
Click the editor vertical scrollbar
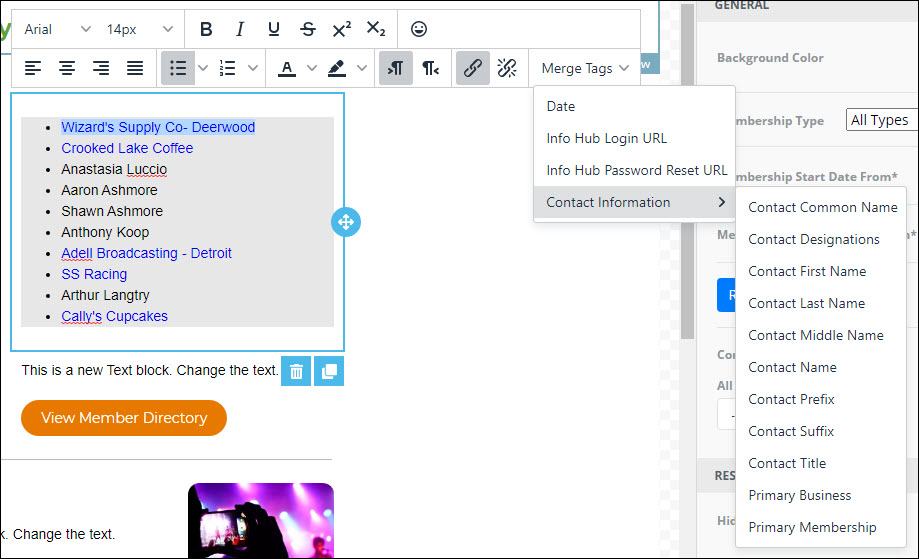[x=687, y=170]
